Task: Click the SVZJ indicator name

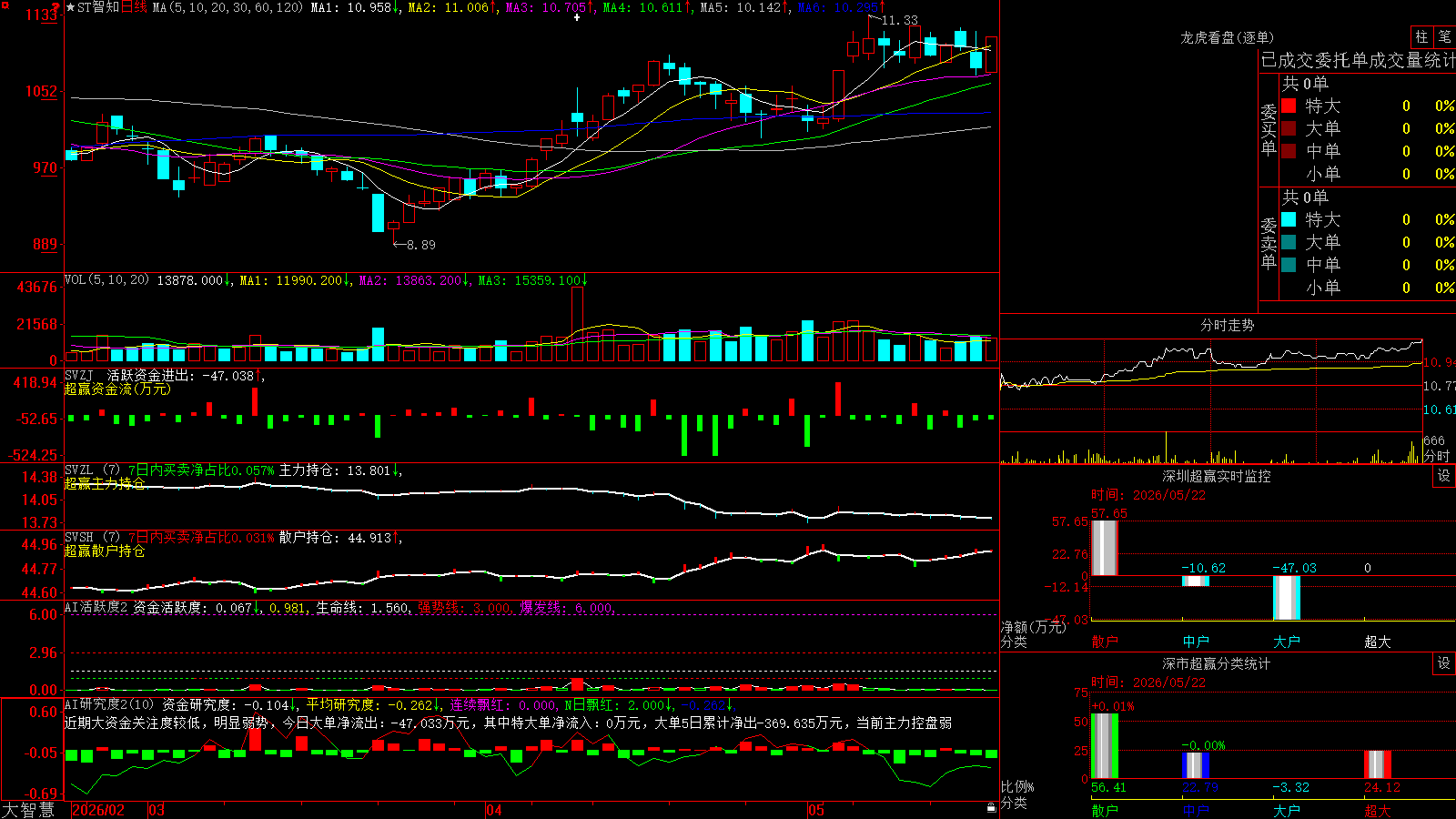Action: (x=79, y=375)
